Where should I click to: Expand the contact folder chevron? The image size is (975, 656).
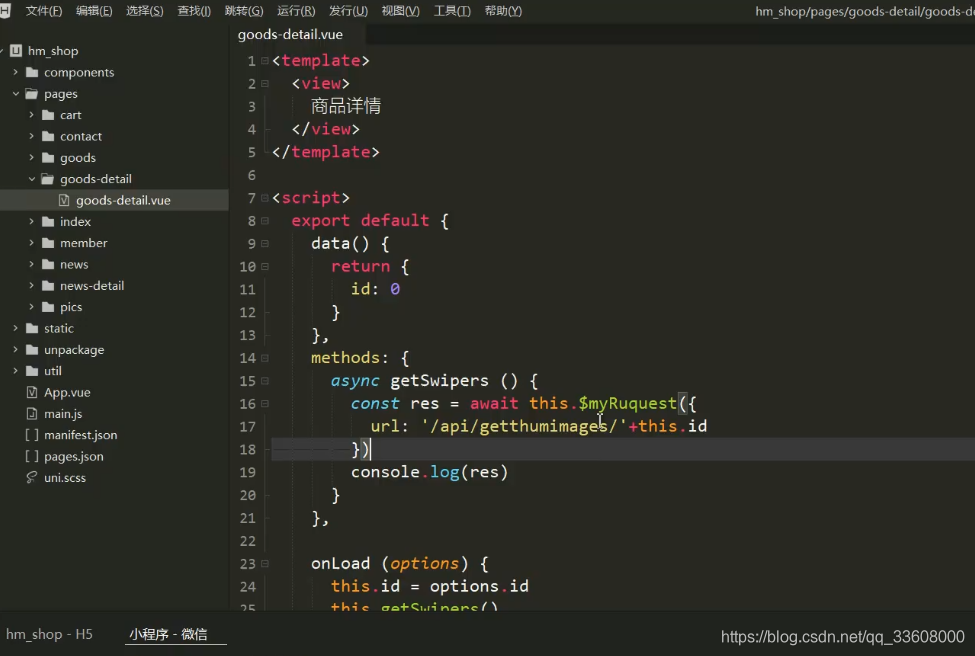click(x=32, y=136)
